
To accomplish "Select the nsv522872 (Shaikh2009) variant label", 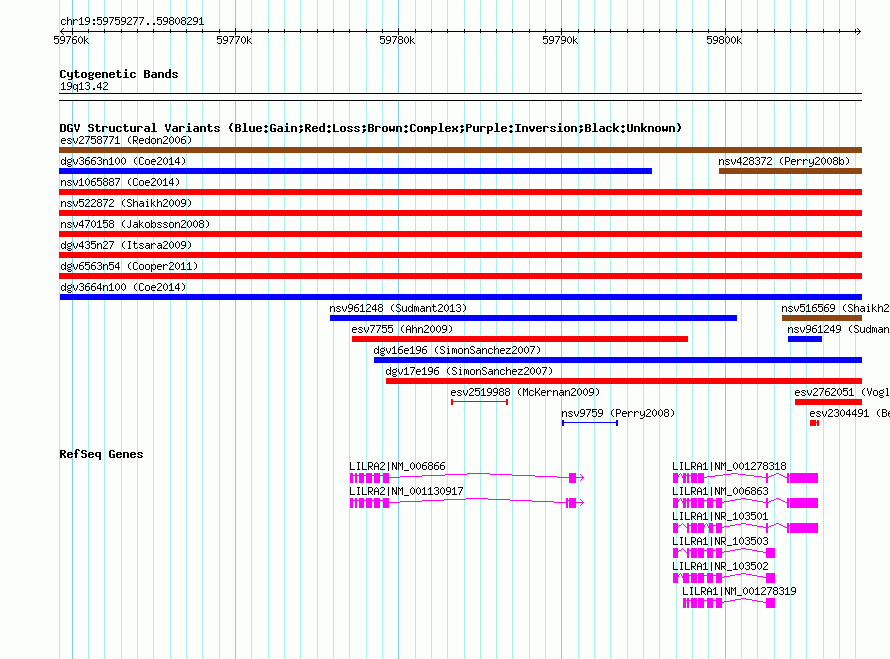I will click(119, 203).
